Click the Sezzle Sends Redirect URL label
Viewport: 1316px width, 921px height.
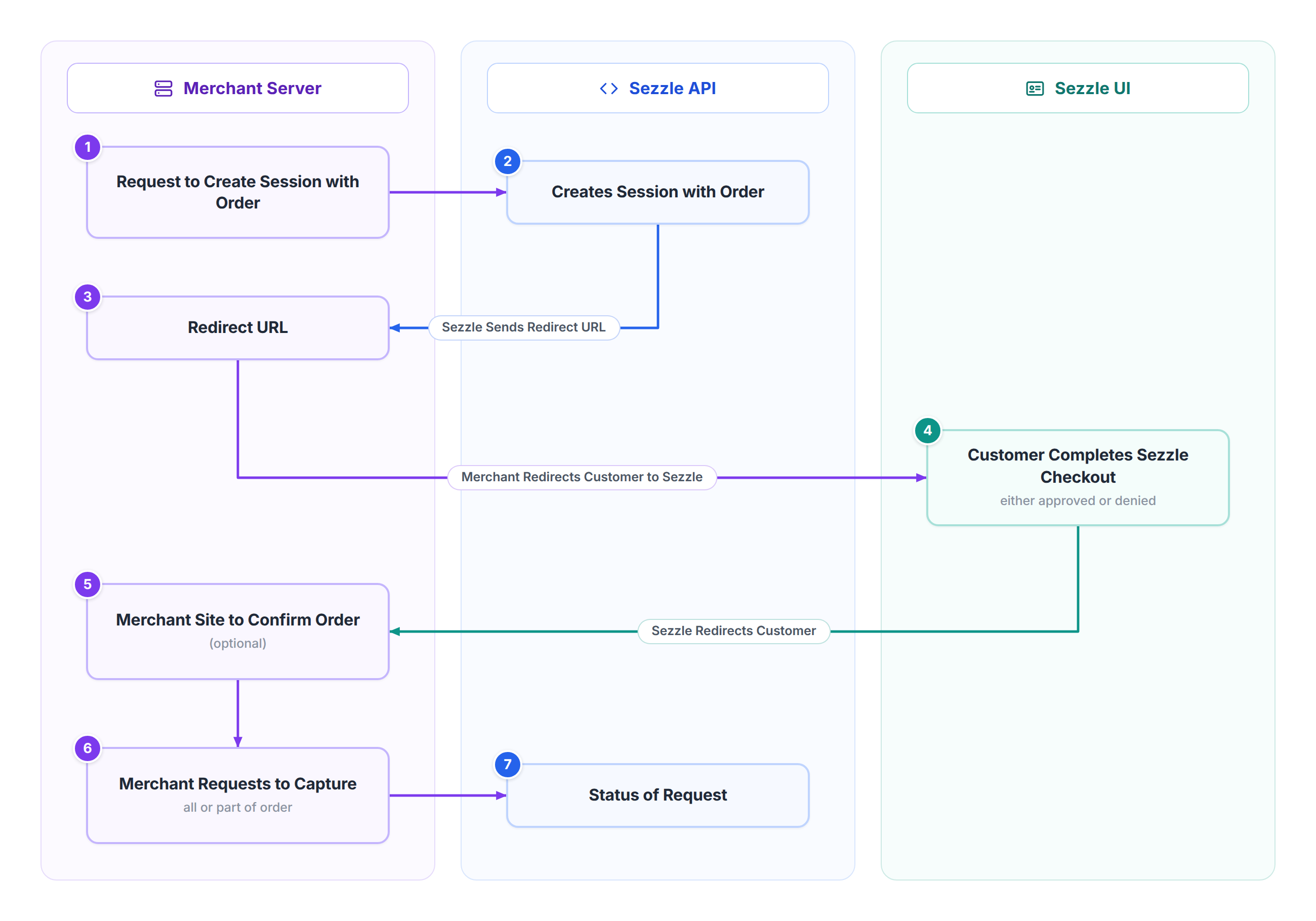pyautogui.click(x=524, y=327)
